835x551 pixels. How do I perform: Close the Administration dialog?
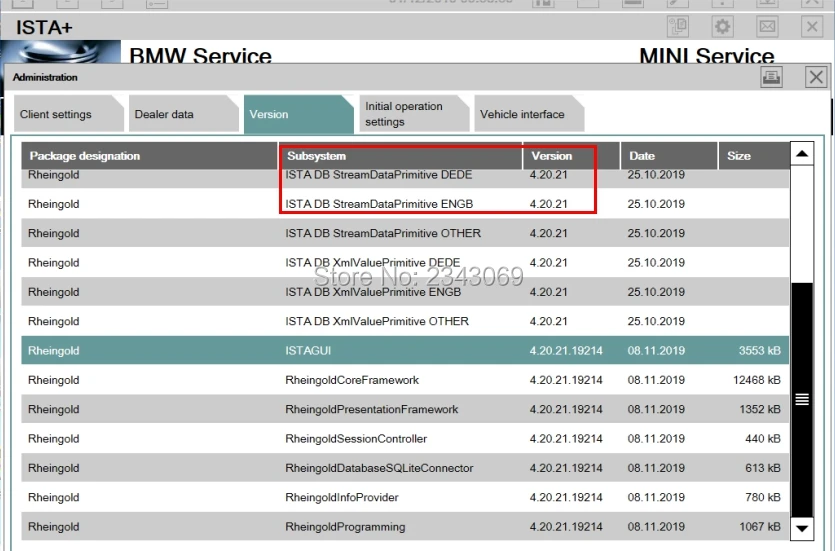(816, 77)
